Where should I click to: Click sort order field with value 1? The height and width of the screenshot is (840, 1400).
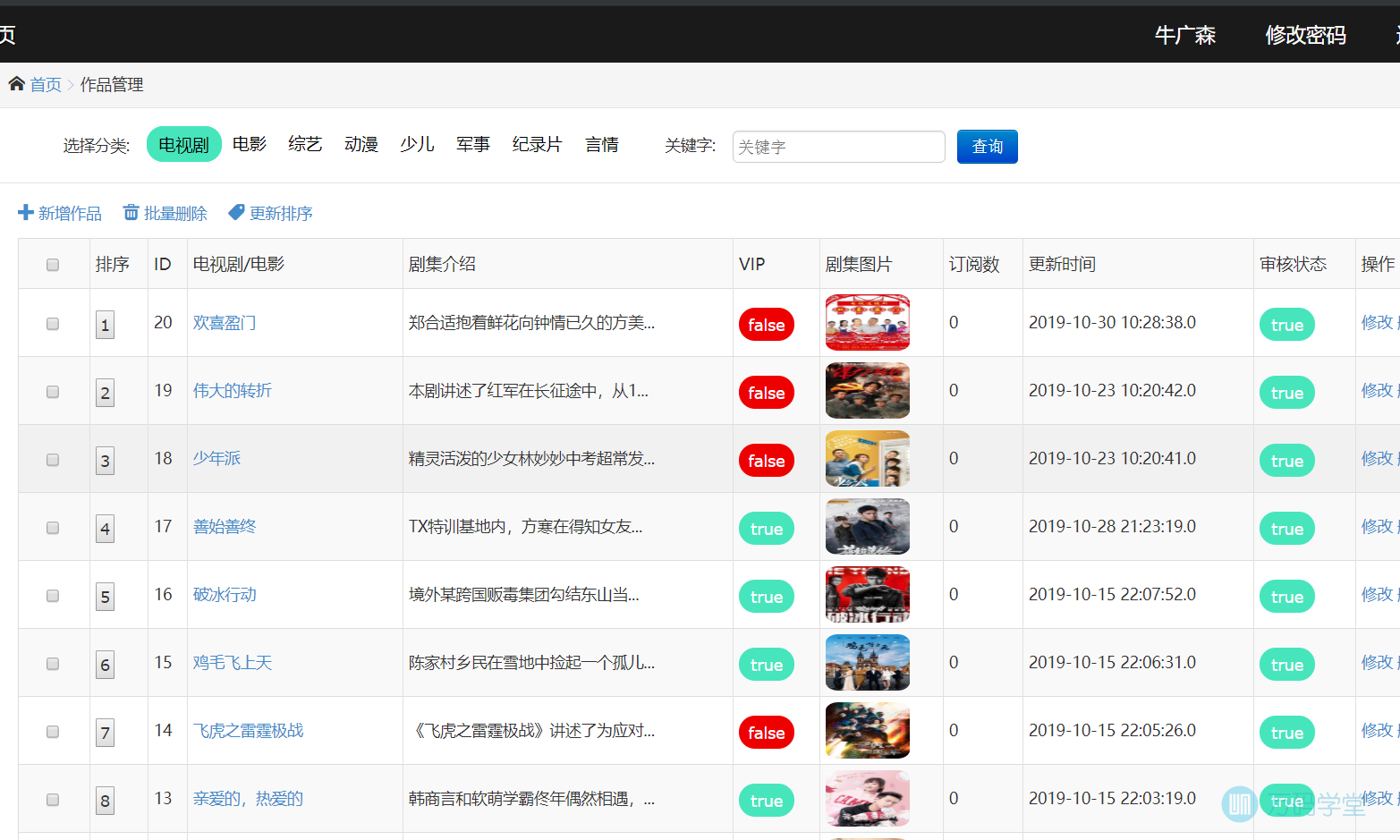[x=105, y=325]
